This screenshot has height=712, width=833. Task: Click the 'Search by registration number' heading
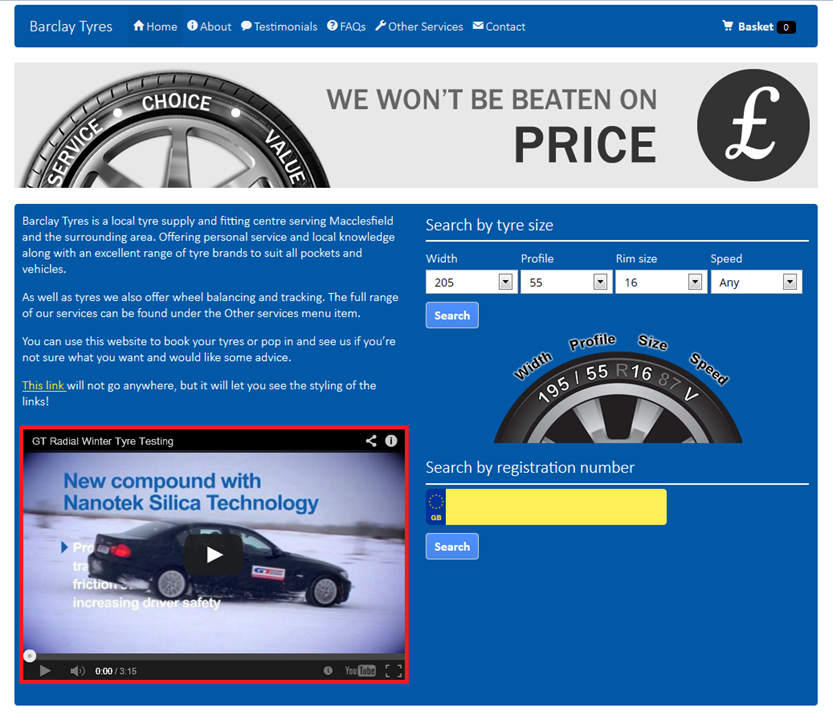pyautogui.click(x=530, y=468)
